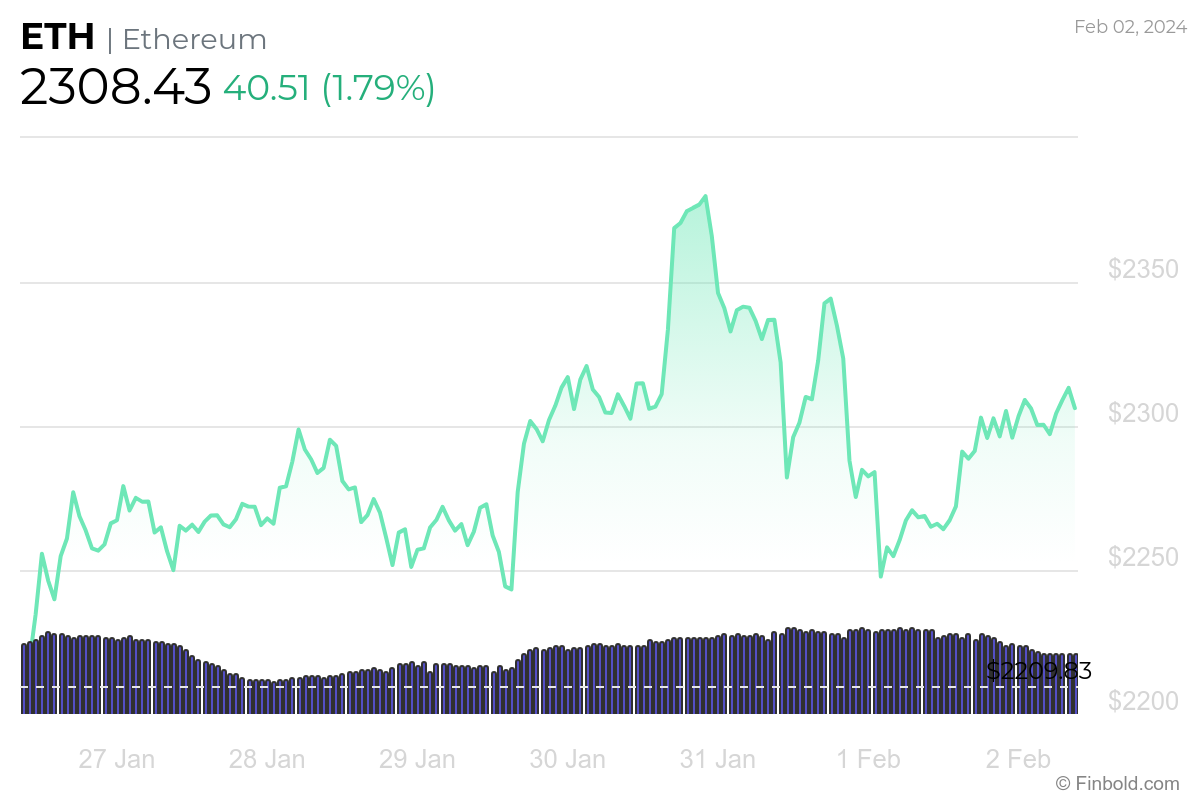The height and width of the screenshot is (800, 1200).
Task: Click the 40.51 (1.79%) change value
Action: coord(329,88)
